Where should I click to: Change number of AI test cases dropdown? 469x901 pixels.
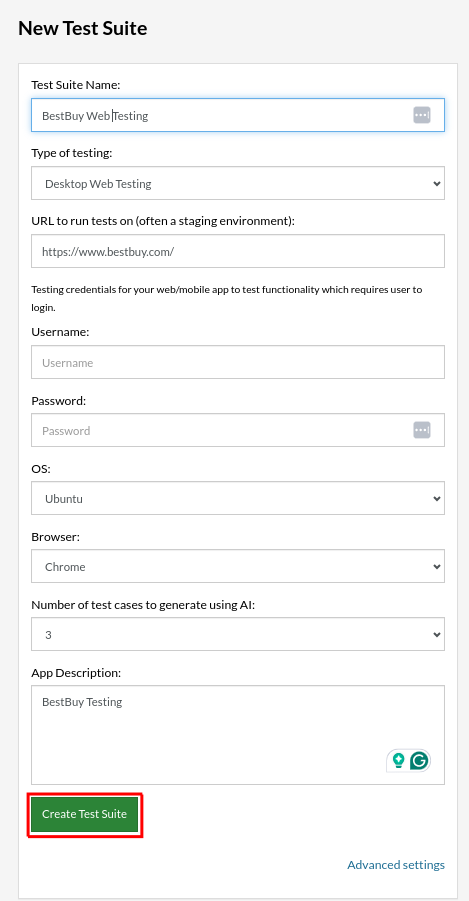(x=238, y=634)
